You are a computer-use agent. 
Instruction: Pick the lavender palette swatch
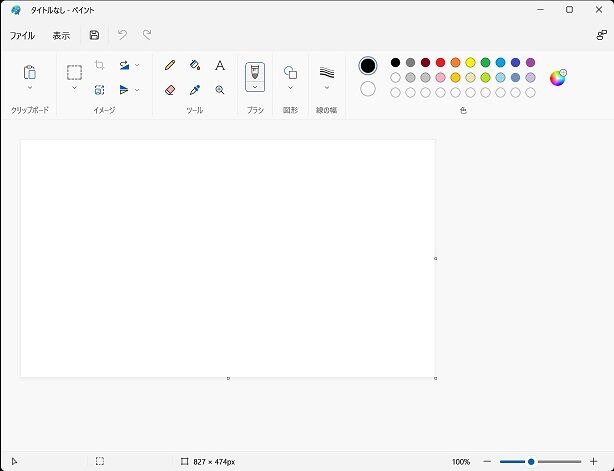click(530, 78)
